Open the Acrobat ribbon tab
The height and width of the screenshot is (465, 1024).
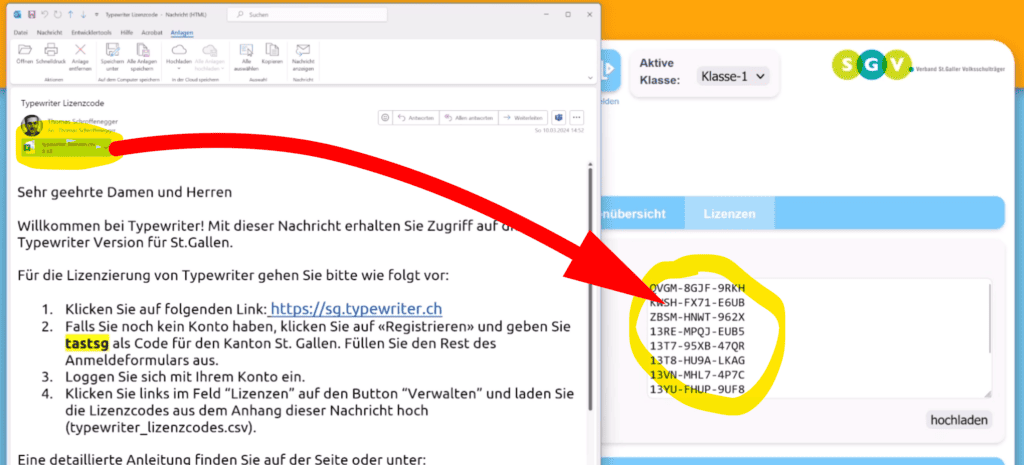[x=152, y=32]
